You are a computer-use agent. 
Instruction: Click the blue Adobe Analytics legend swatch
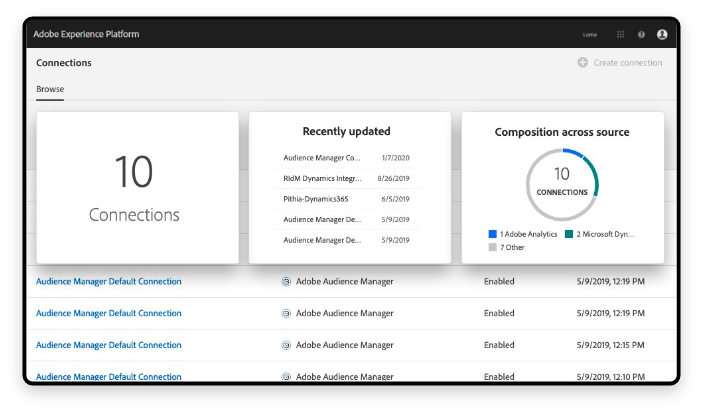point(493,234)
